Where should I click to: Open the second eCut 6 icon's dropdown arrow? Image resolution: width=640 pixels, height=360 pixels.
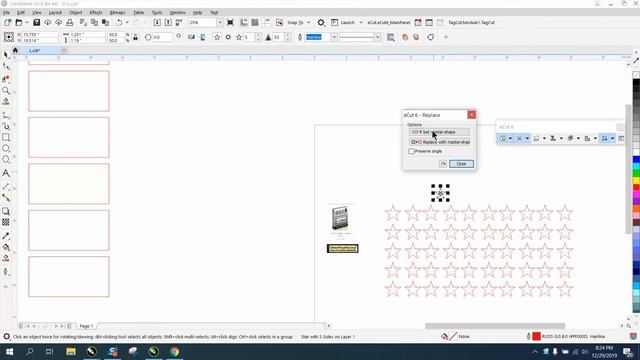click(527, 139)
